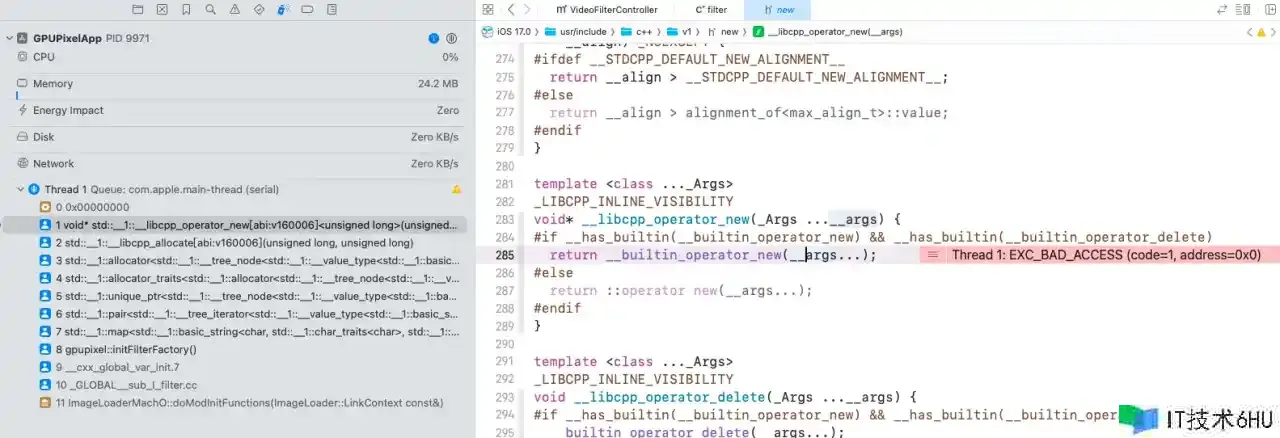Click the related items grid icon
The image size is (1280, 438).
click(x=488, y=9)
